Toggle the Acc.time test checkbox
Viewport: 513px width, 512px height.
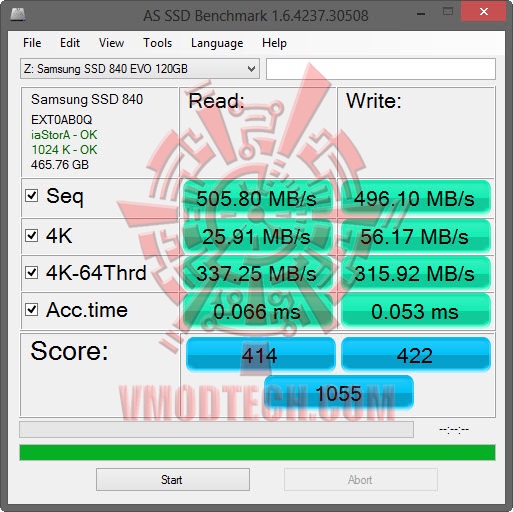[x=32, y=310]
